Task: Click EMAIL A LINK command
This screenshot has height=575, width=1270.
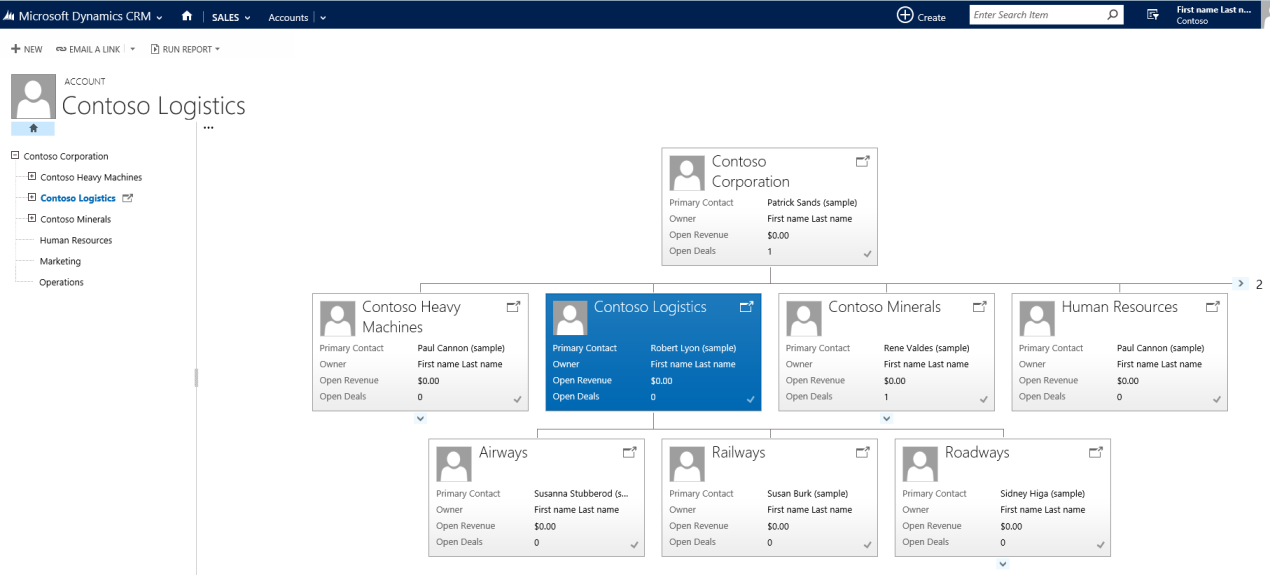Action: pos(88,49)
